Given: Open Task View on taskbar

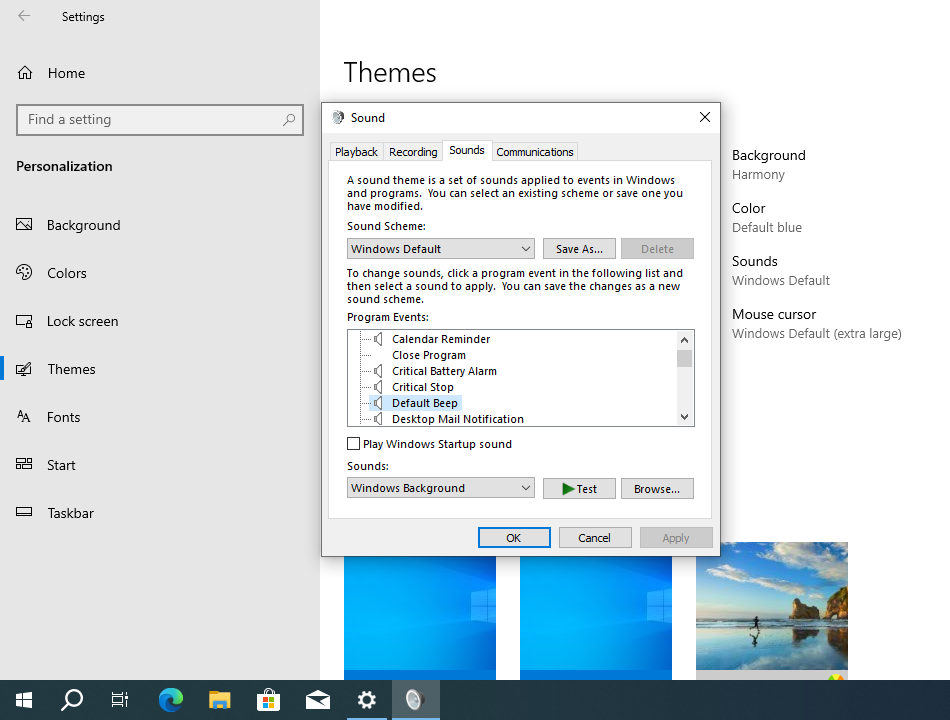Looking at the screenshot, I should 120,700.
